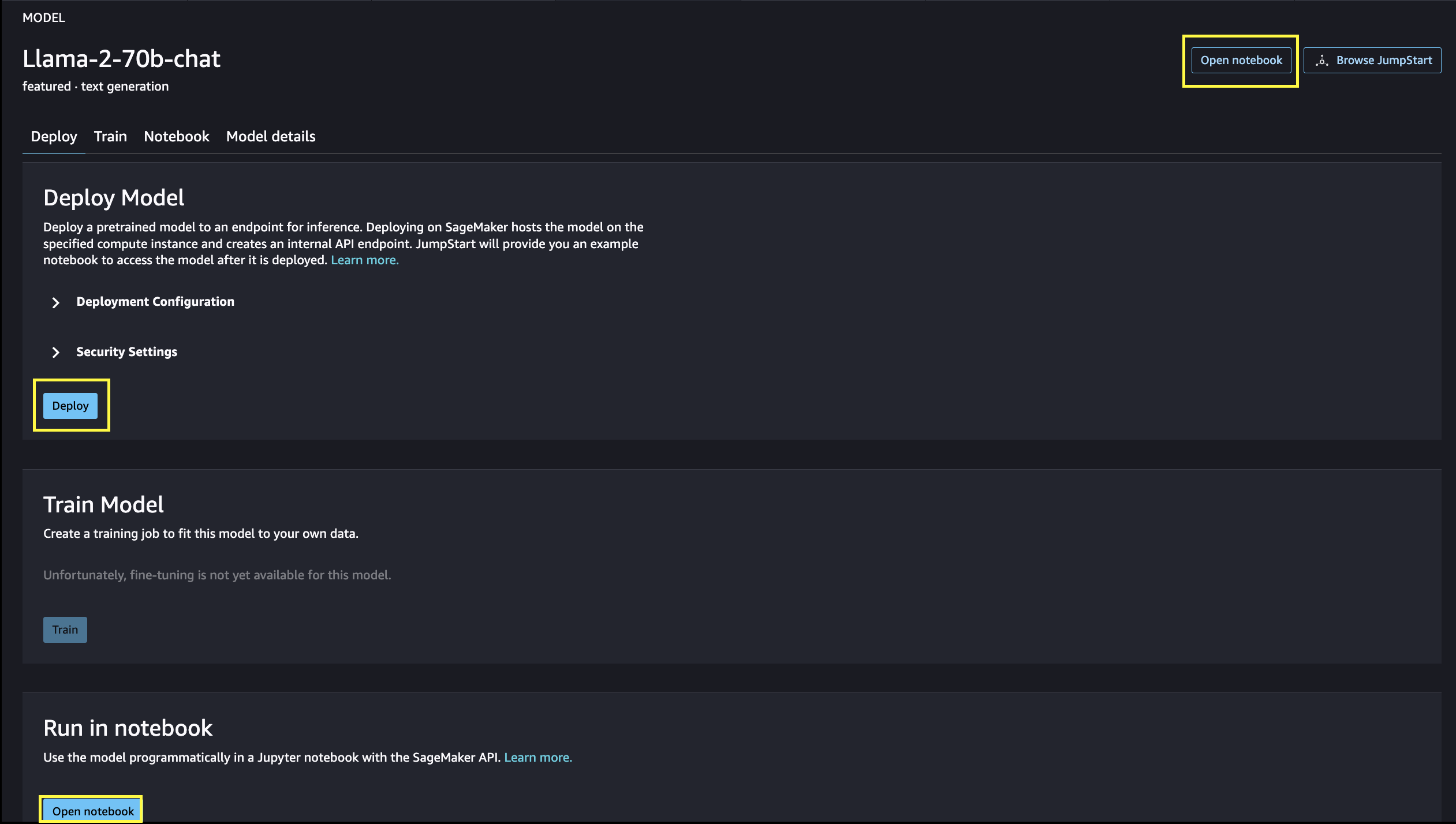Screen dimensions: 1456x824
Task: Click the Deploy Model section heading
Action: pos(114,198)
